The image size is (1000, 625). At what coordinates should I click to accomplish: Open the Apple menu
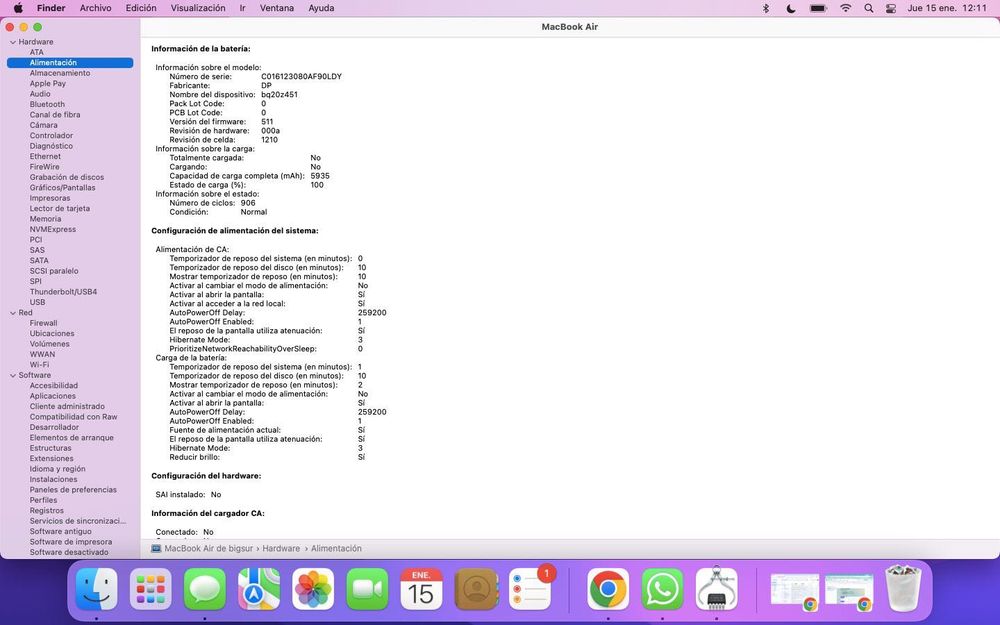[18, 8]
